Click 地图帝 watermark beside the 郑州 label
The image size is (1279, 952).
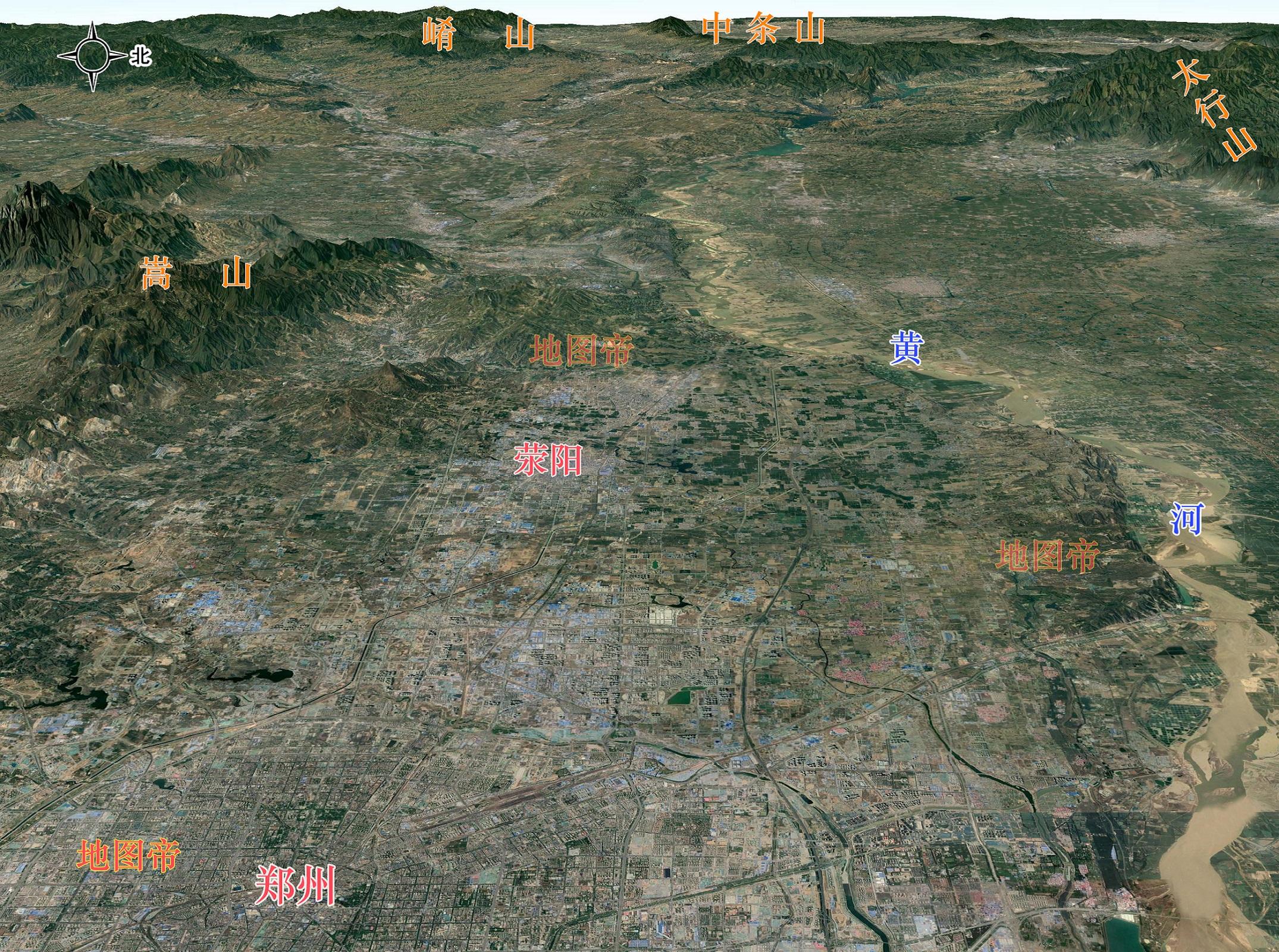(128, 856)
